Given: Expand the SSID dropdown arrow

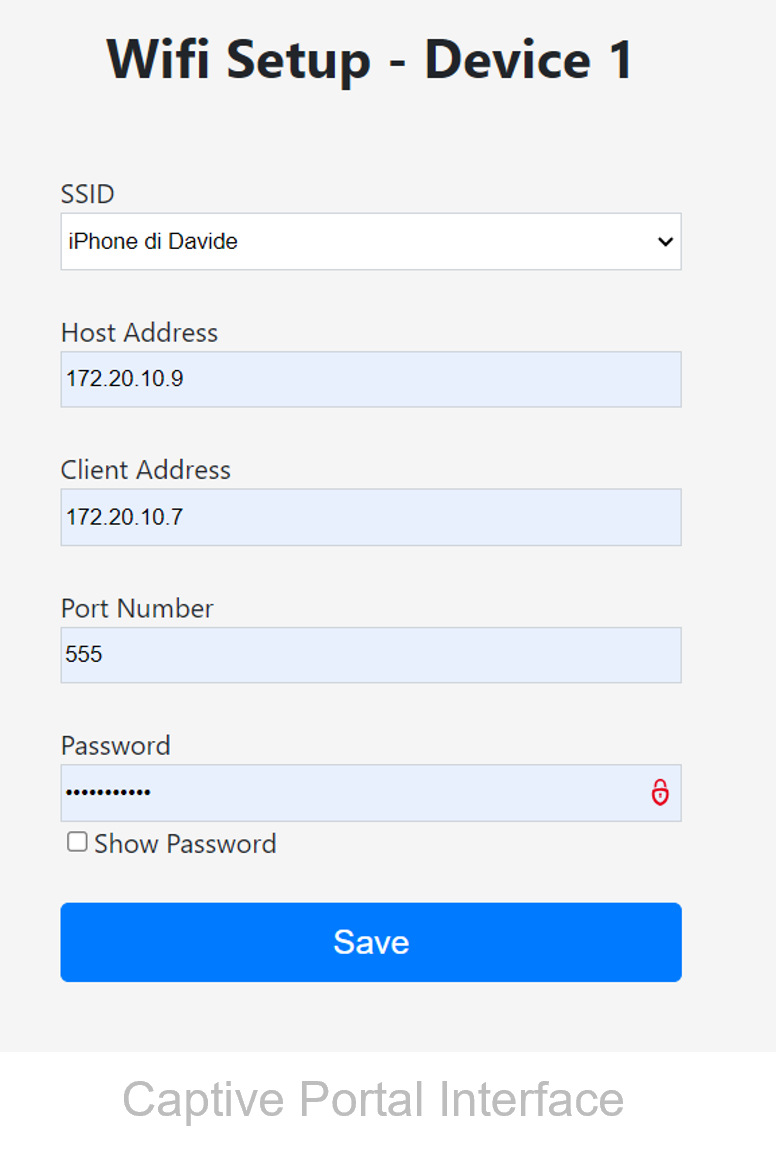Looking at the screenshot, I should pyautogui.click(x=666, y=242).
